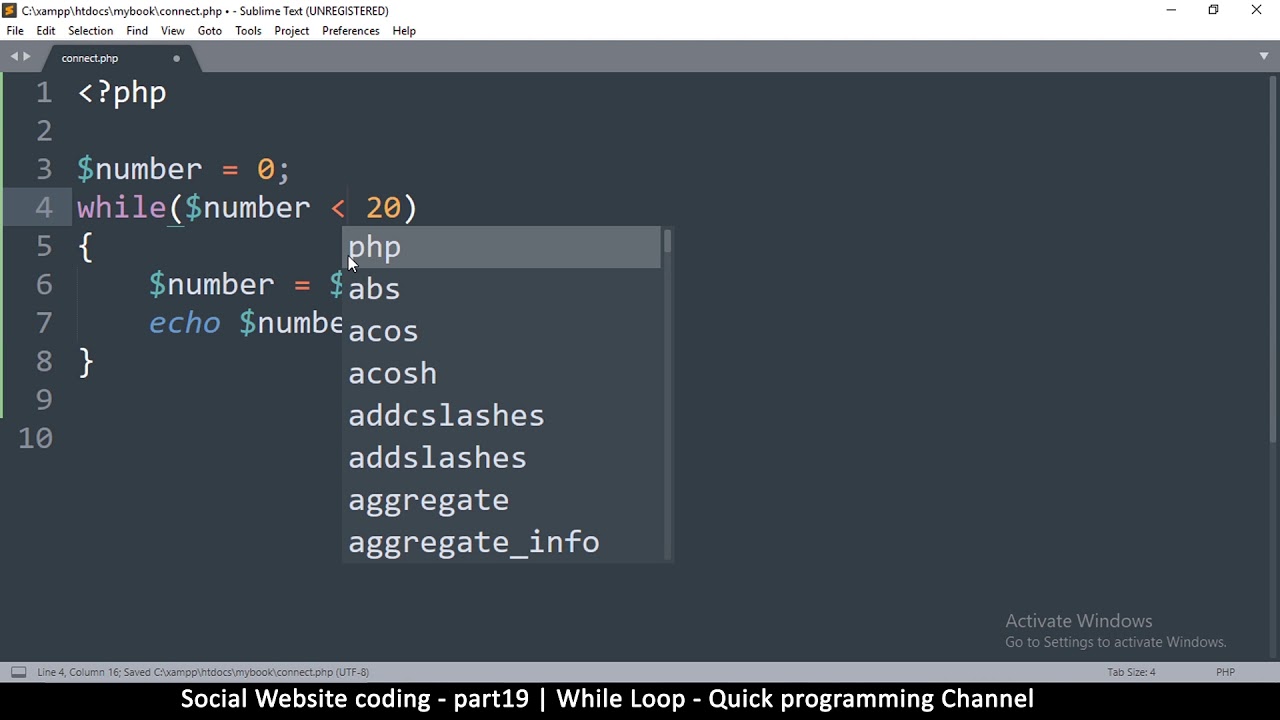This screenshot has width=1280, height=720.
Task: Open the Selection menu
Action: point(90,31)
